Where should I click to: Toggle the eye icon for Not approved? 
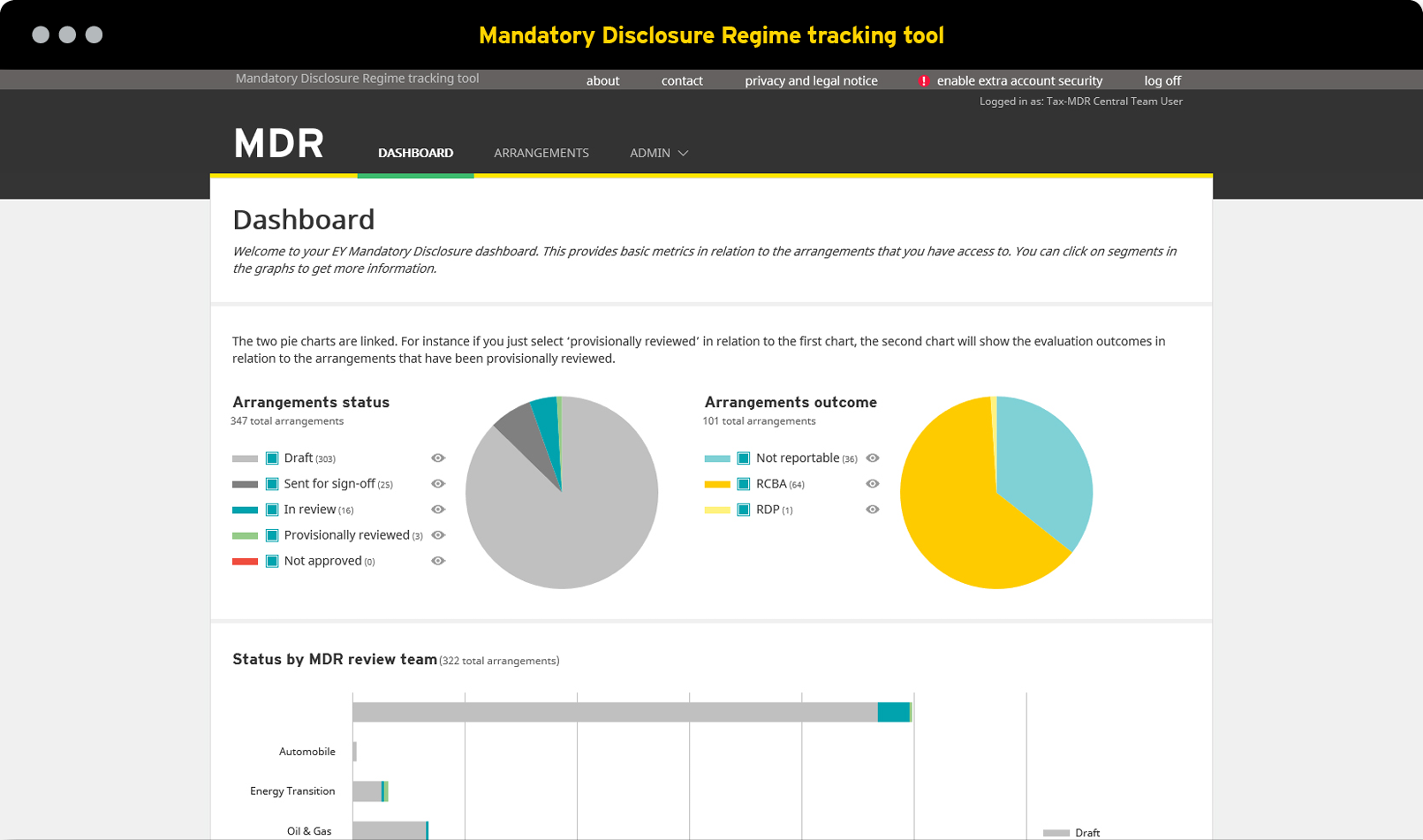click(438, 560)
